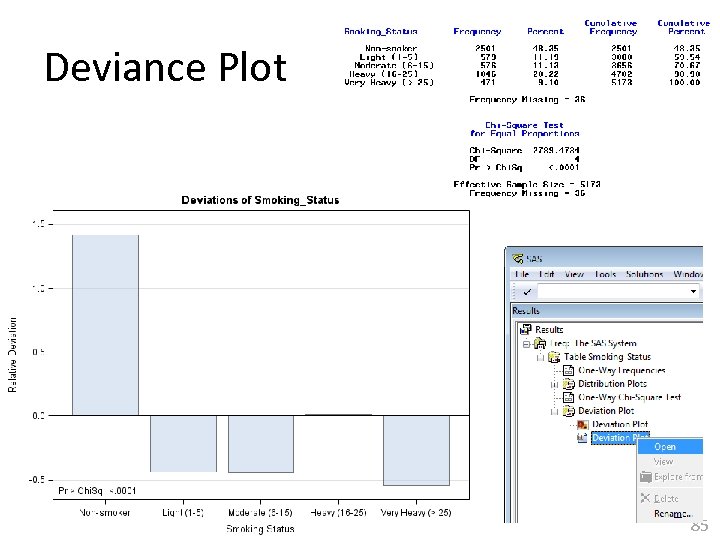Click the 'Deviance Plot' slide heading
The width and height of the screenshot is (720, 540).
pos(166,67)
